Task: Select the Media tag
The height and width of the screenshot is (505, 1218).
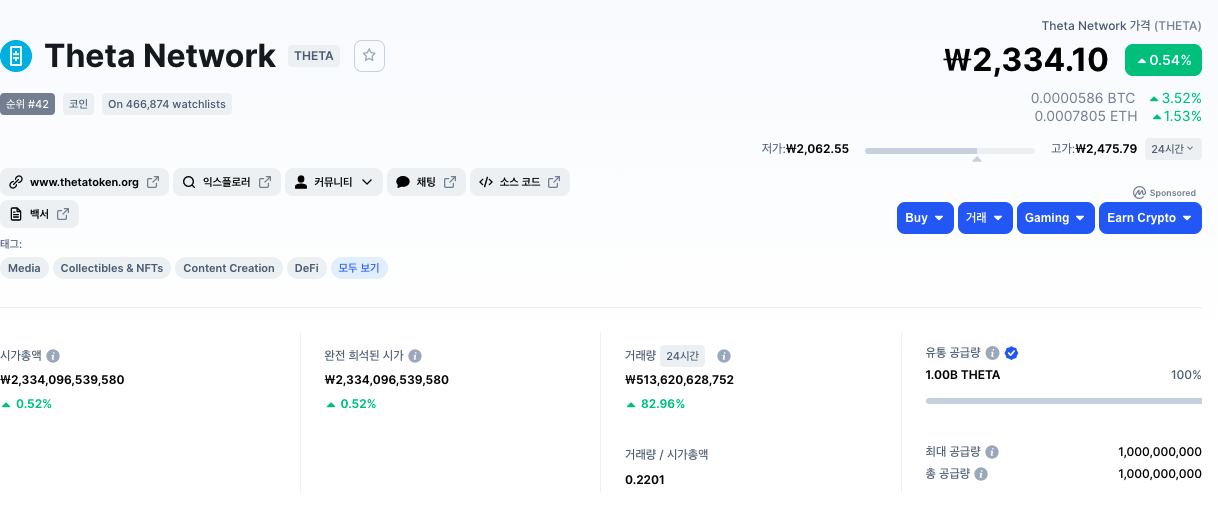Action: [24, 268]
